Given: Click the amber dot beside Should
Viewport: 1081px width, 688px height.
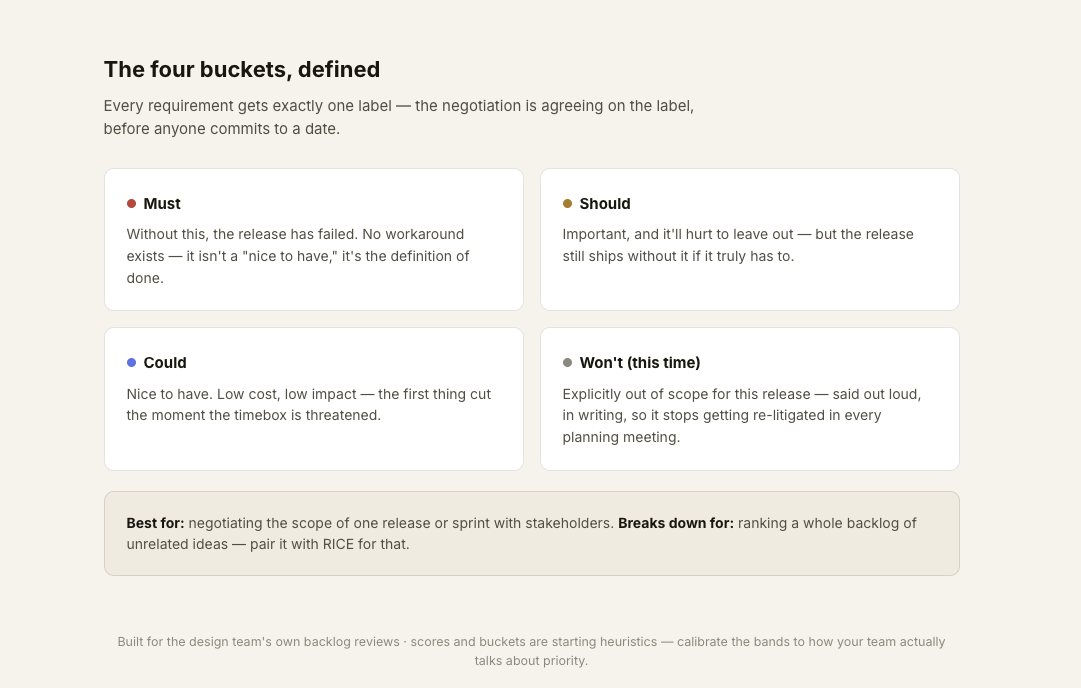Looking at the screenshot, I should tap(567, 203).
